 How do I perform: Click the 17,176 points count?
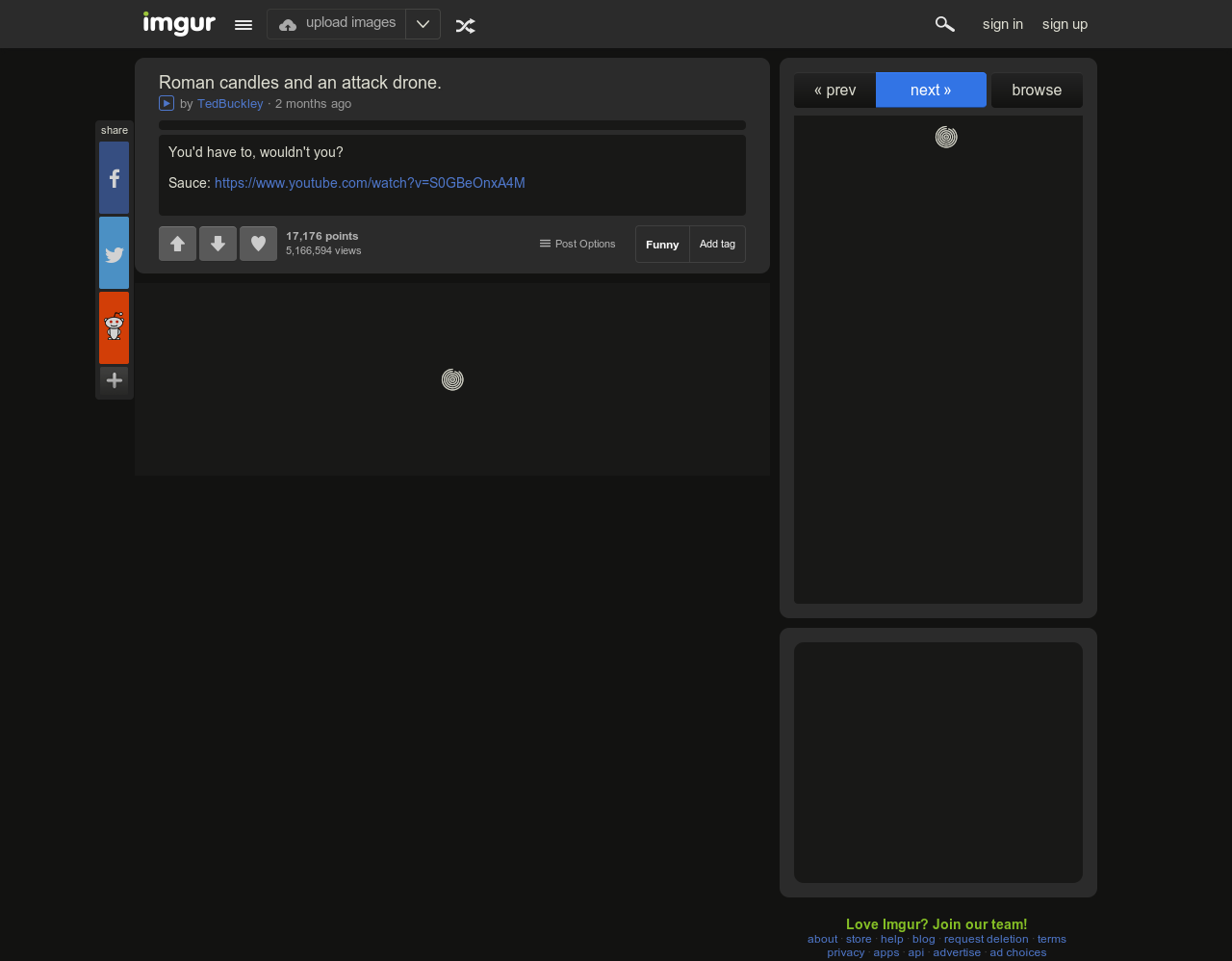[322, 236]
